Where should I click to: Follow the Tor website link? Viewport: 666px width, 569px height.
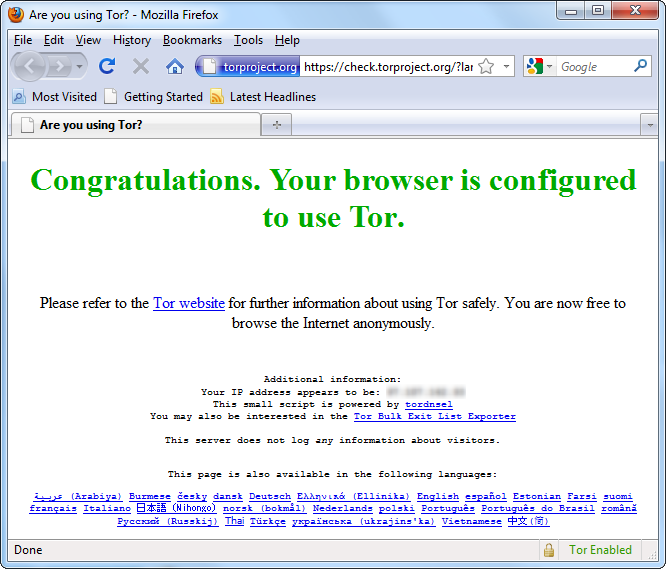(x=189, y=303)
